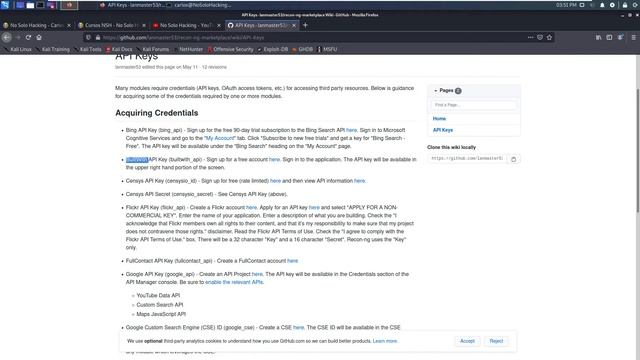Open the Firefox Library icon
Viewport: 640px width, 360px height.
coord(598,37)
